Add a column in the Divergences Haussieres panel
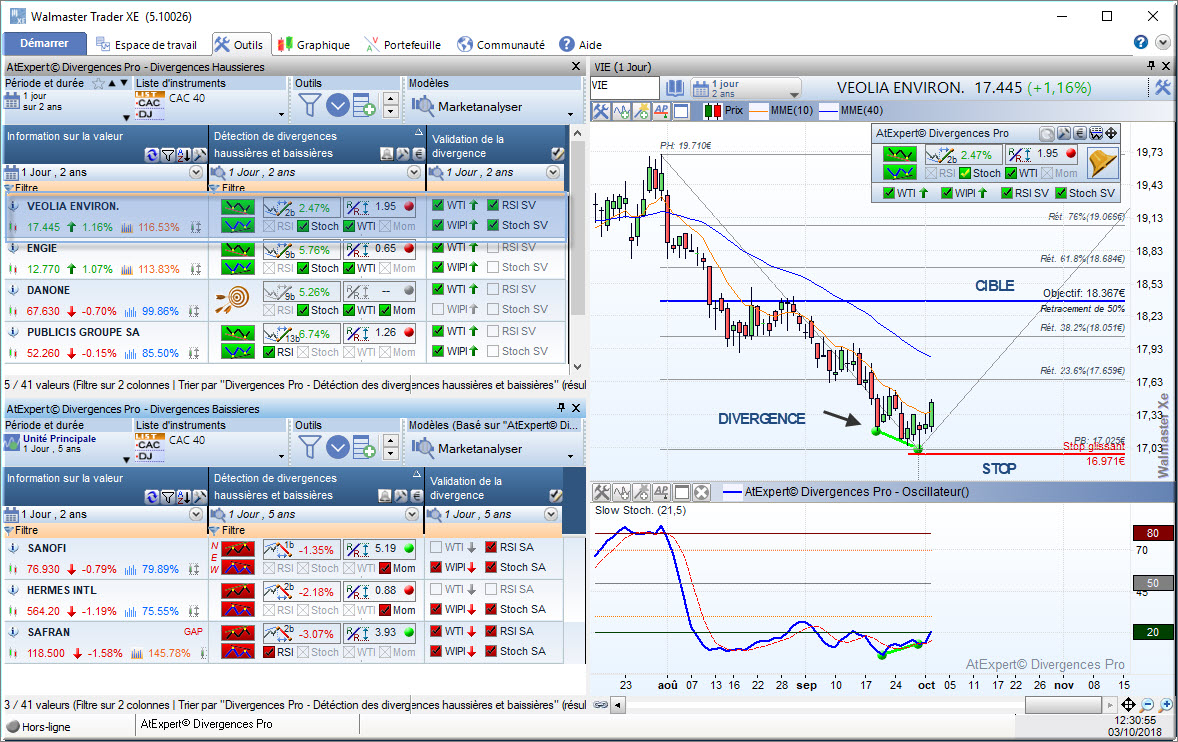Screen dimensions: 1178x742 coord(364,106)
